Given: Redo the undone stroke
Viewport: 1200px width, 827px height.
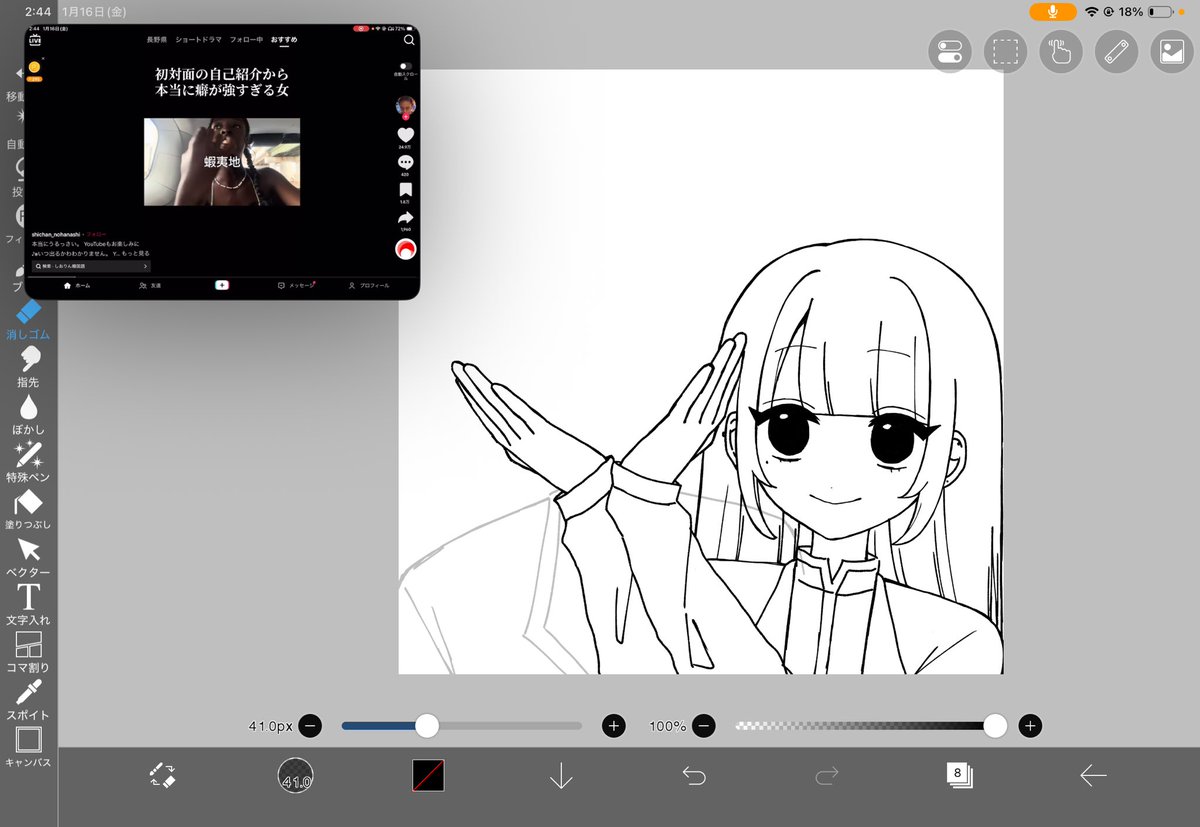Looking at the screenshot, I should [827, 775].
